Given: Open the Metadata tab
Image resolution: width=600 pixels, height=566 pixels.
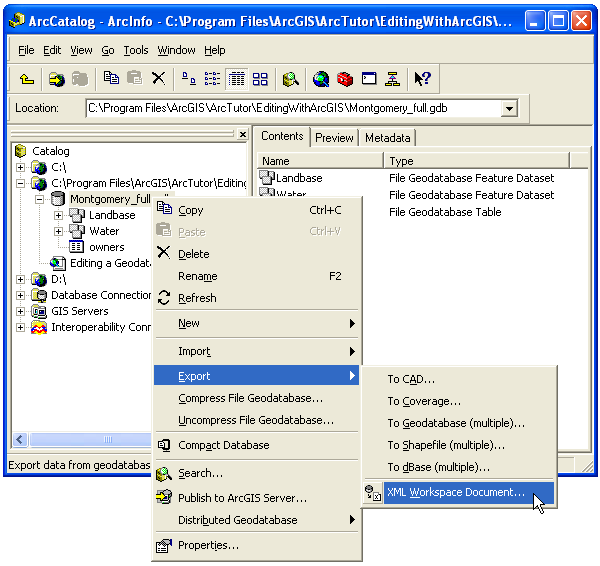Looking at the screenshot, I should click(x=386, y=138).
